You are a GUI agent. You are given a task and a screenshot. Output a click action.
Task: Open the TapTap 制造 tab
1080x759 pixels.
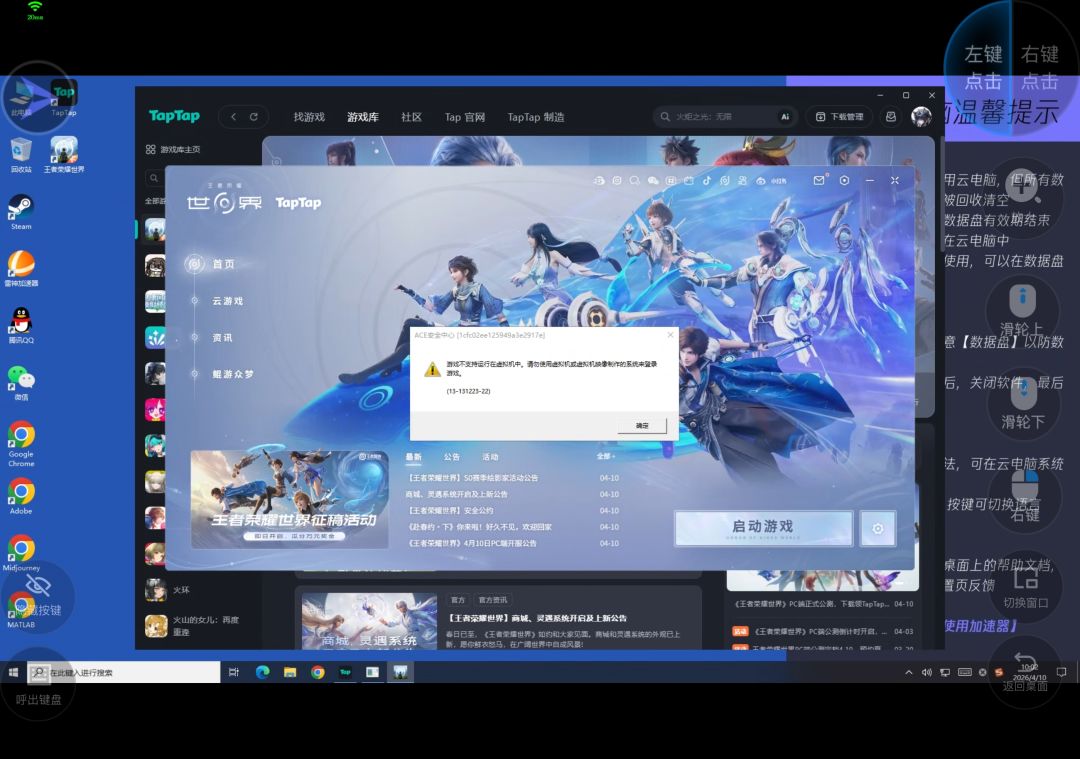536,117
